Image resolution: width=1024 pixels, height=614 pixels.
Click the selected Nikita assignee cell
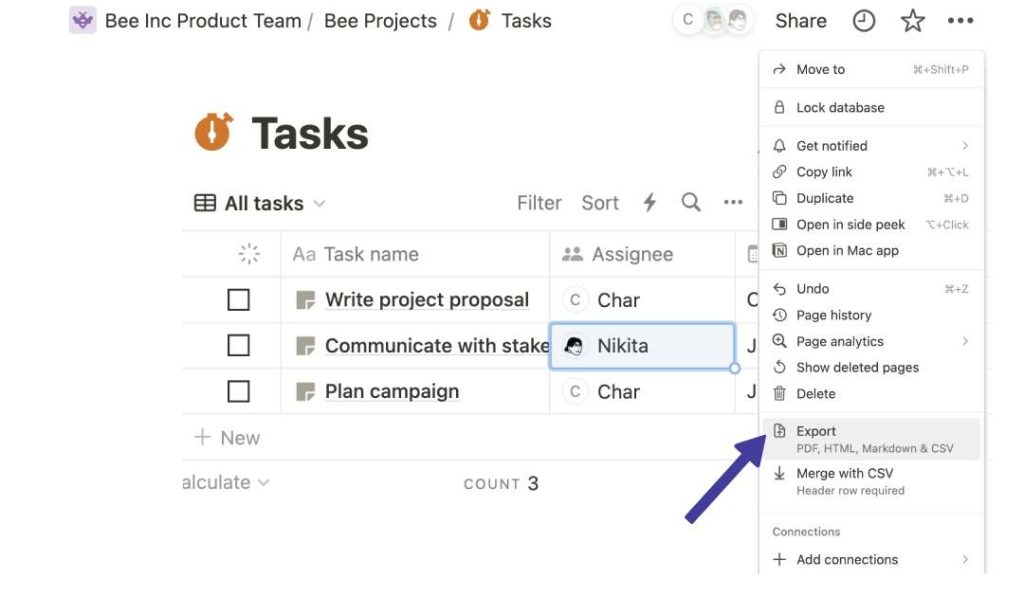[641, 345]
